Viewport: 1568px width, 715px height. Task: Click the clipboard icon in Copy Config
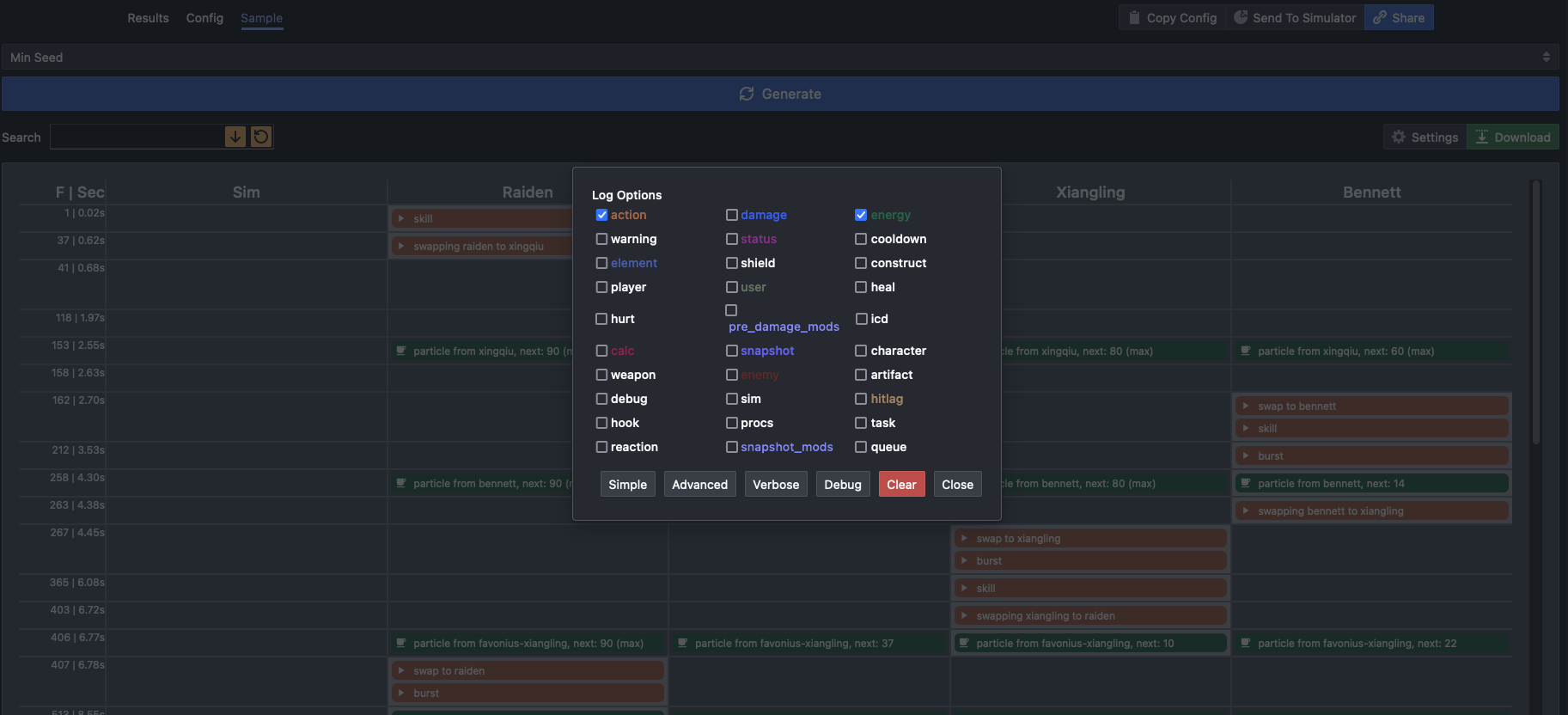(1134, 17)
